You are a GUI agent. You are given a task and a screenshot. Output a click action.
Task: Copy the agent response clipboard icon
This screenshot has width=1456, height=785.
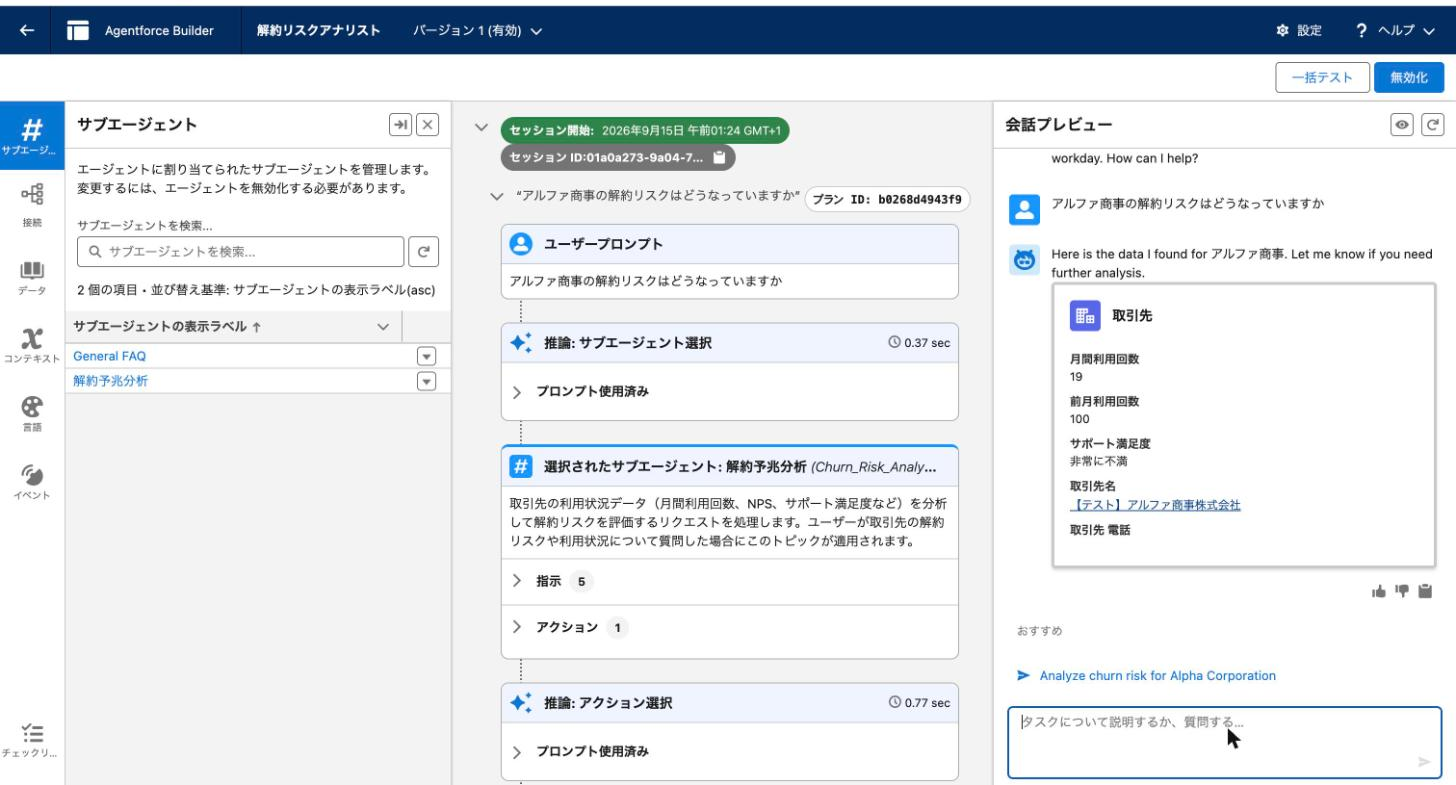1425,591
